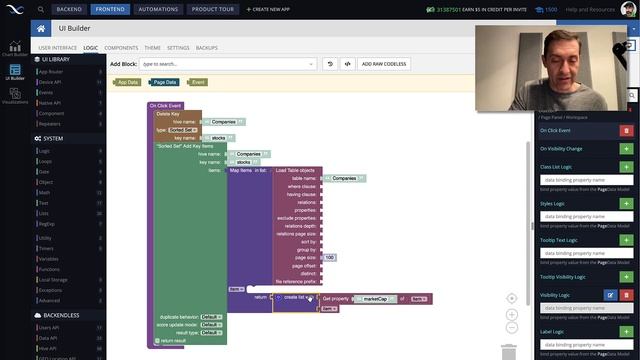Delete the On Click Event handler
This screenshot has width=640, height=360.
click(627, 131)
